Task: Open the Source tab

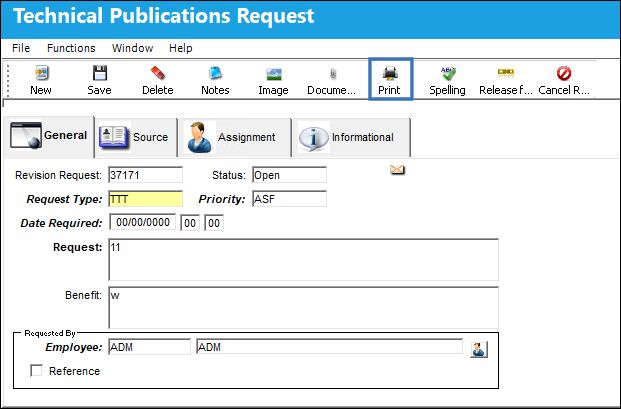Action: 136,137
